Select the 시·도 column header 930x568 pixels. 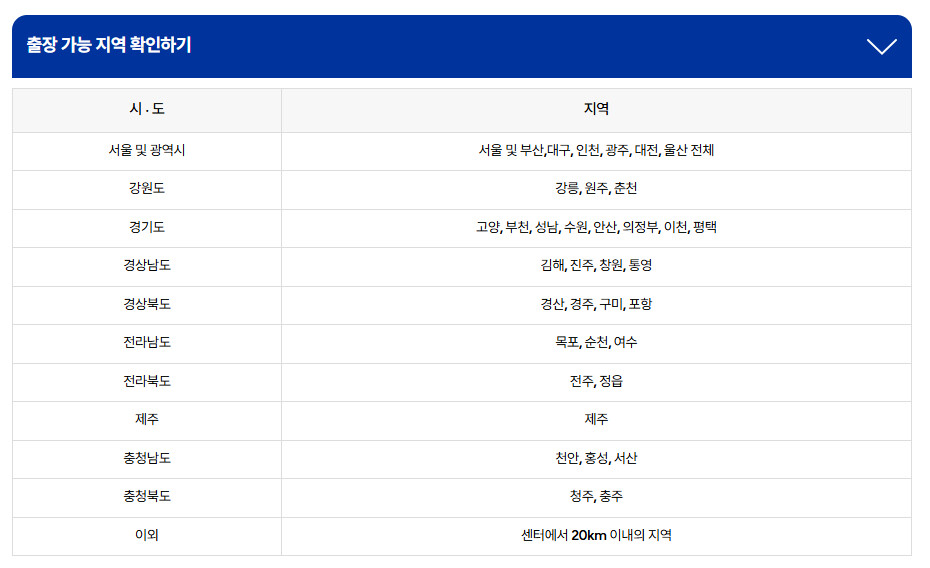[147, 109]
